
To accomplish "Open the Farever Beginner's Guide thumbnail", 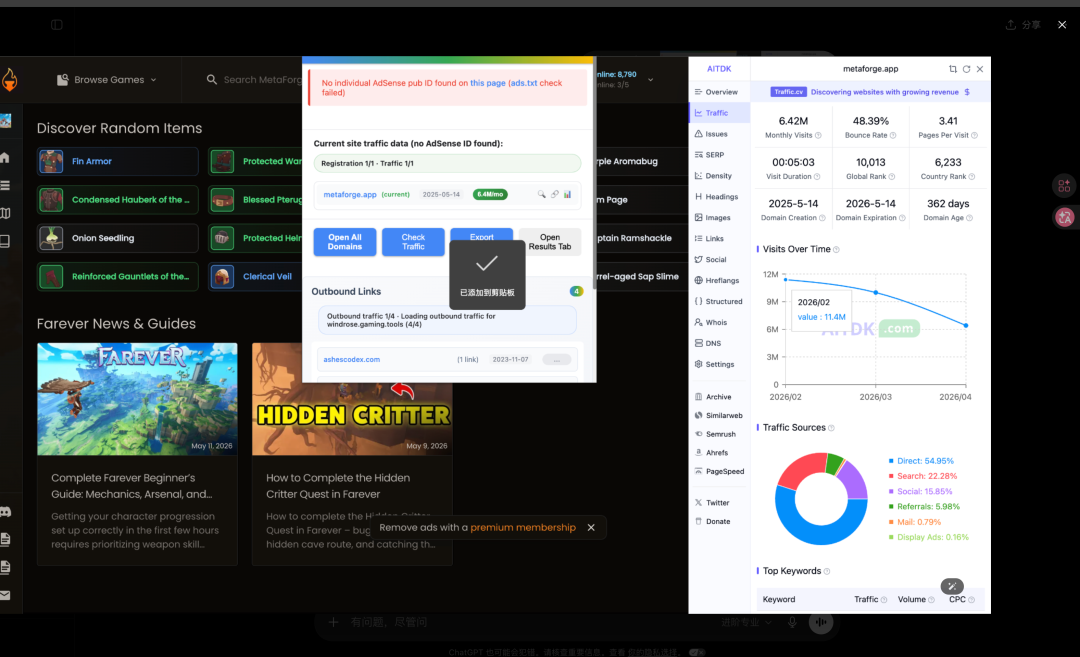I will point(137,399).
